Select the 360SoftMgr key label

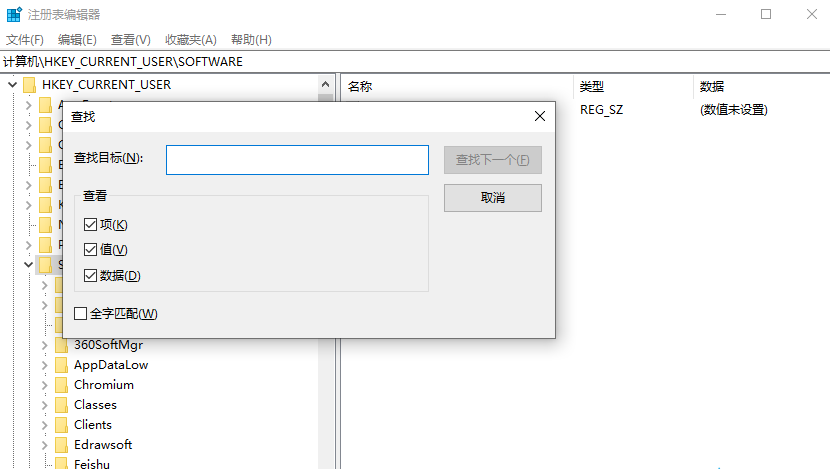pos(109,345)
